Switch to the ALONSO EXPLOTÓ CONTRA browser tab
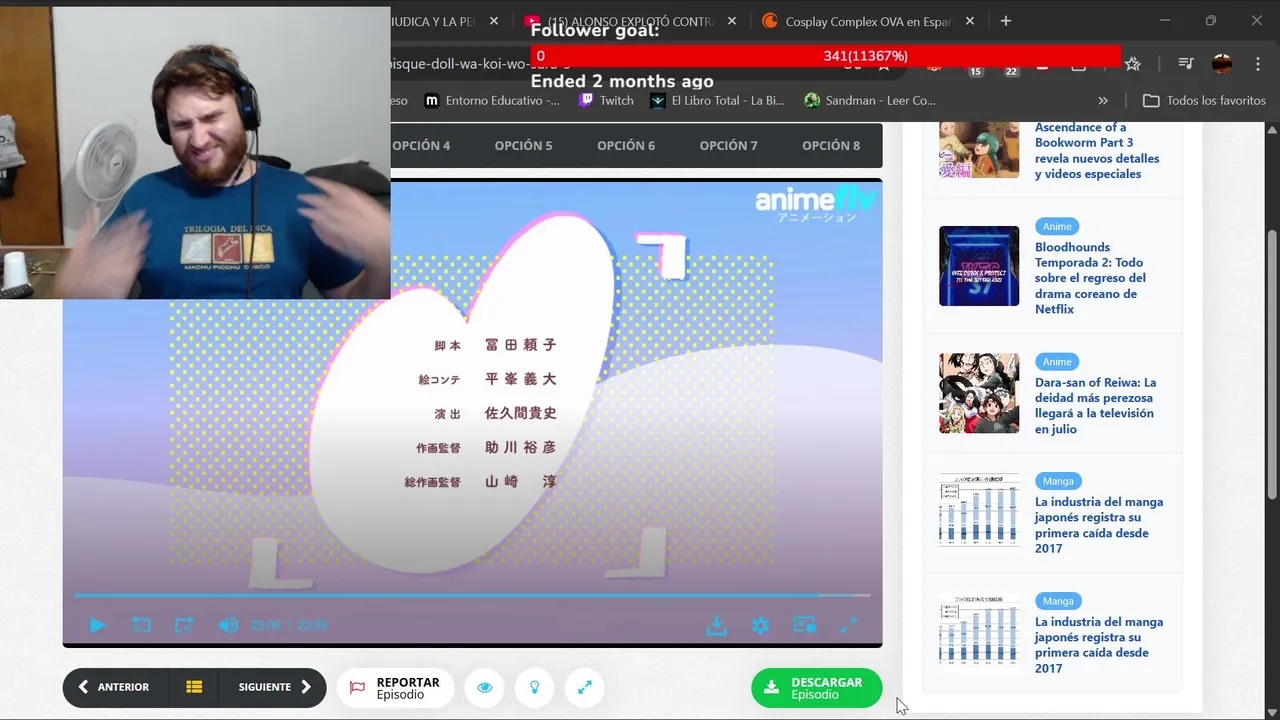Image resolution: width=1280 pixels, height=720 pixels. (630, 21)
